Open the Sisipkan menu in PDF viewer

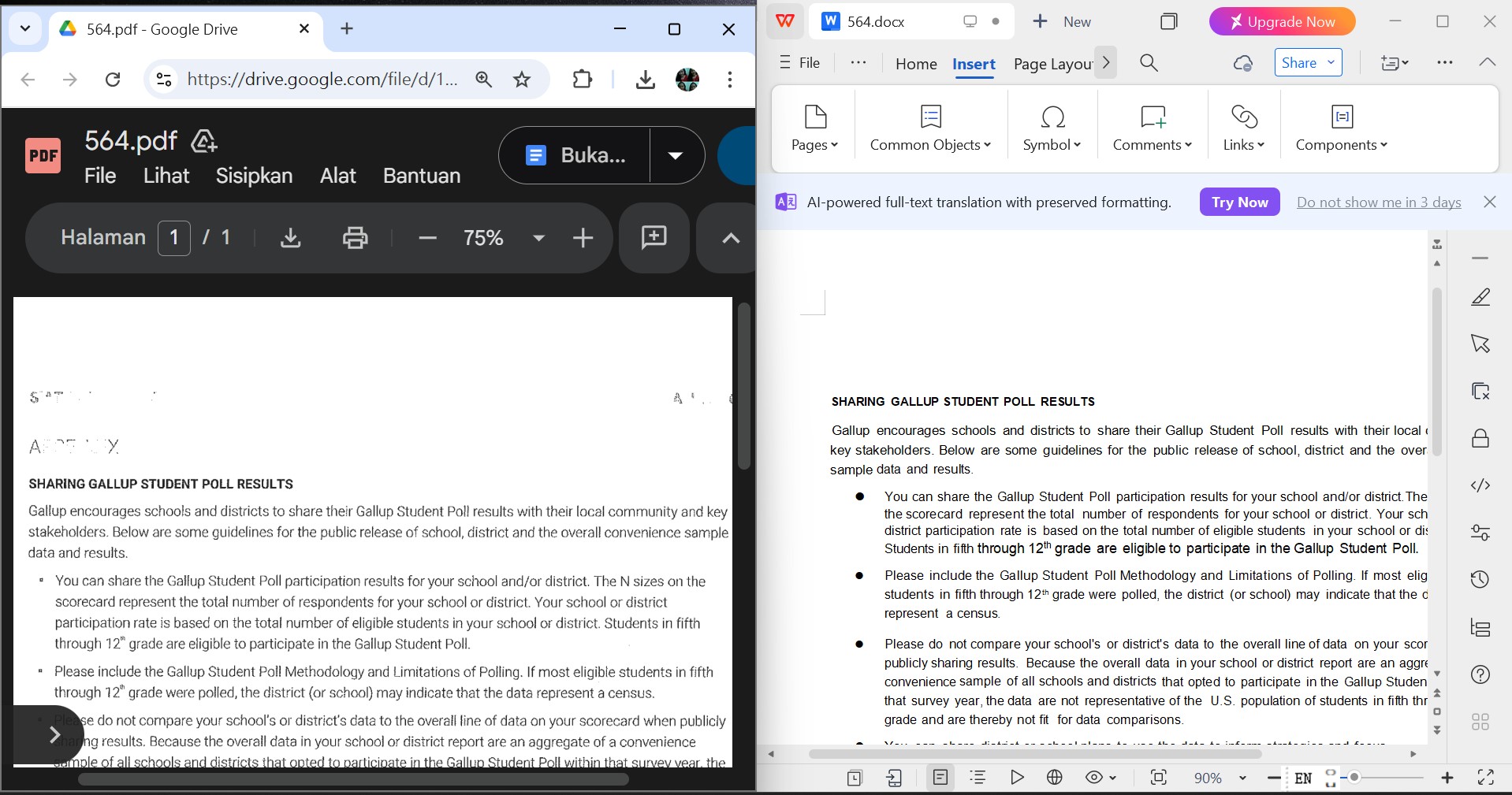pos(254,176)
